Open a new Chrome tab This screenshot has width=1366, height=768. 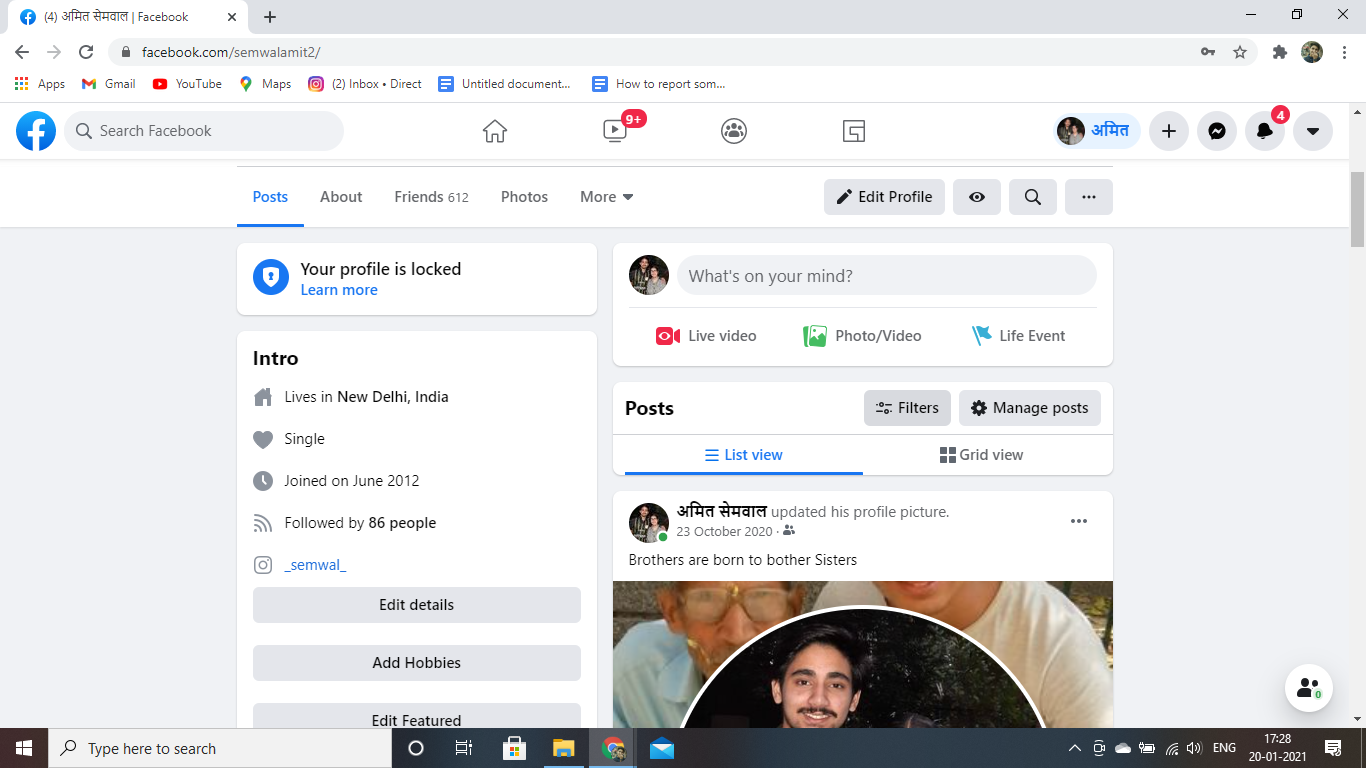pyautogui.click(x=270, y=17)
